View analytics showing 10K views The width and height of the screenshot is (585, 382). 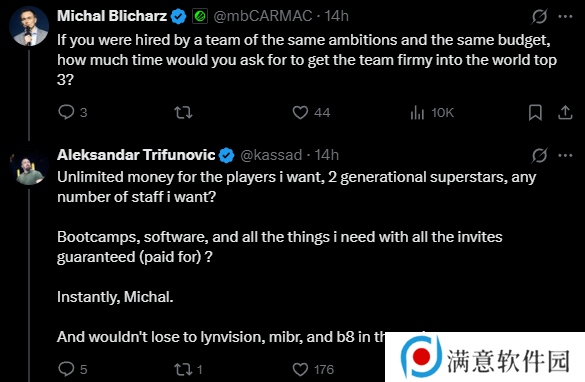(x=432, y=112)
